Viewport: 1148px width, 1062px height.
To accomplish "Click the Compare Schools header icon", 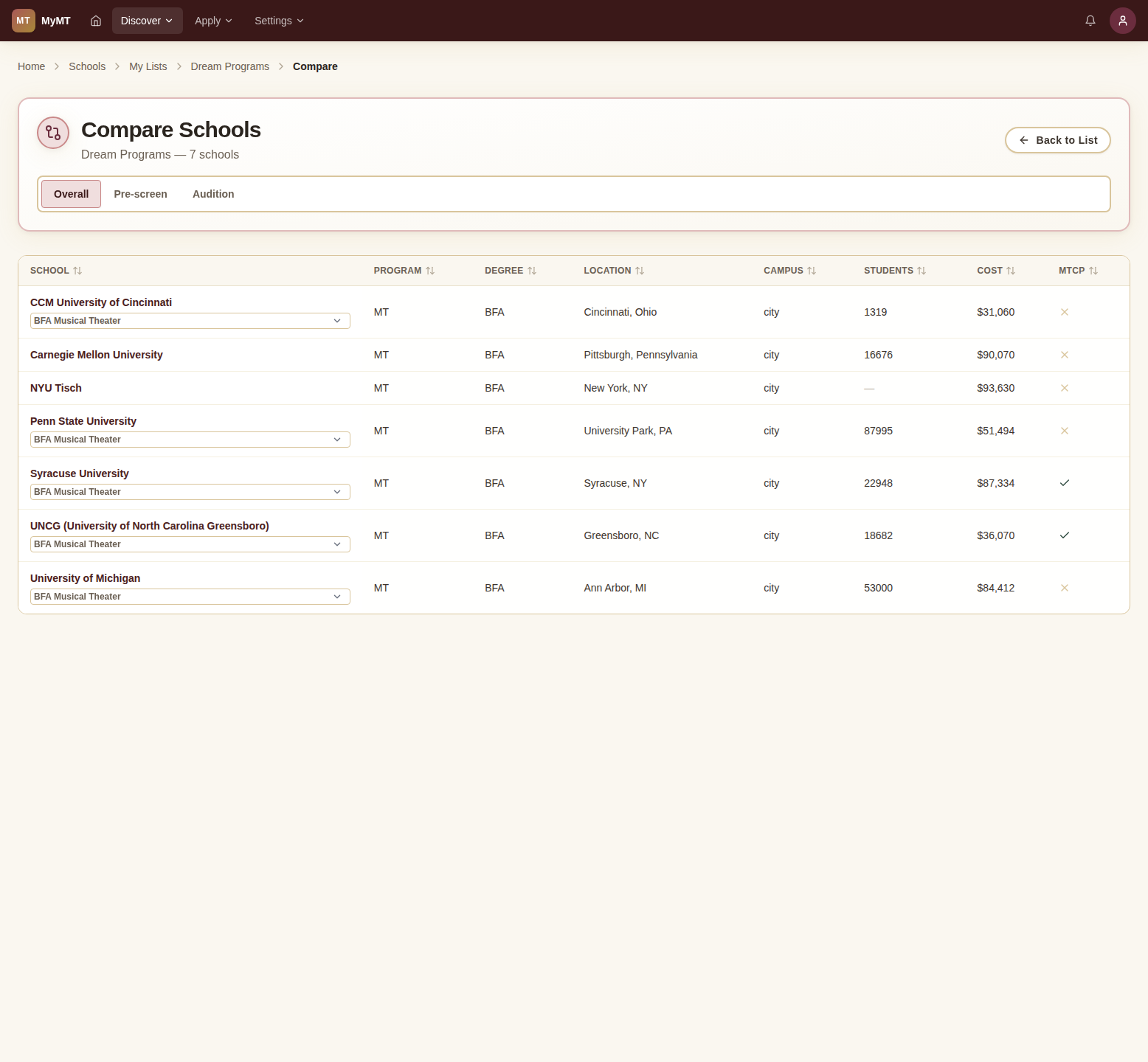I will point(53,133).
